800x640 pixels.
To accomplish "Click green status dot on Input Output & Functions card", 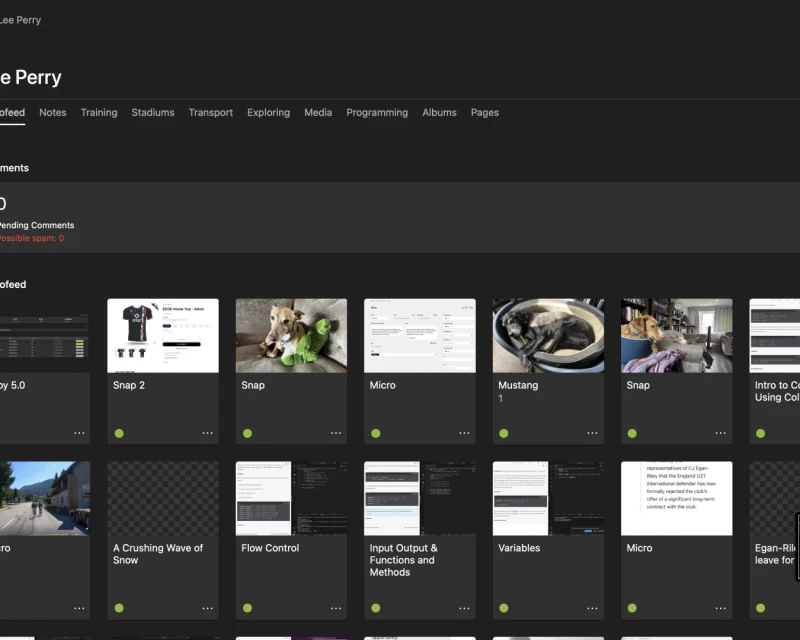I will click(x=376, y=608).
